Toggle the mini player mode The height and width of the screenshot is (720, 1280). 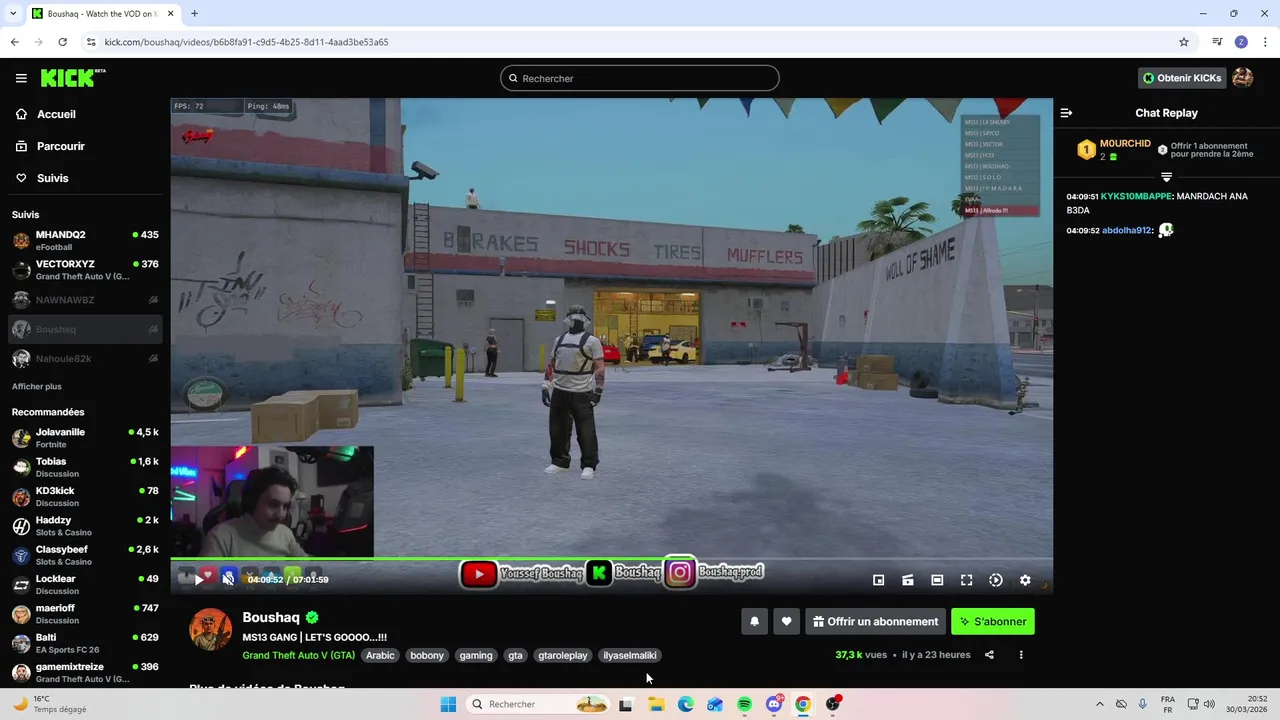point(878,580)
